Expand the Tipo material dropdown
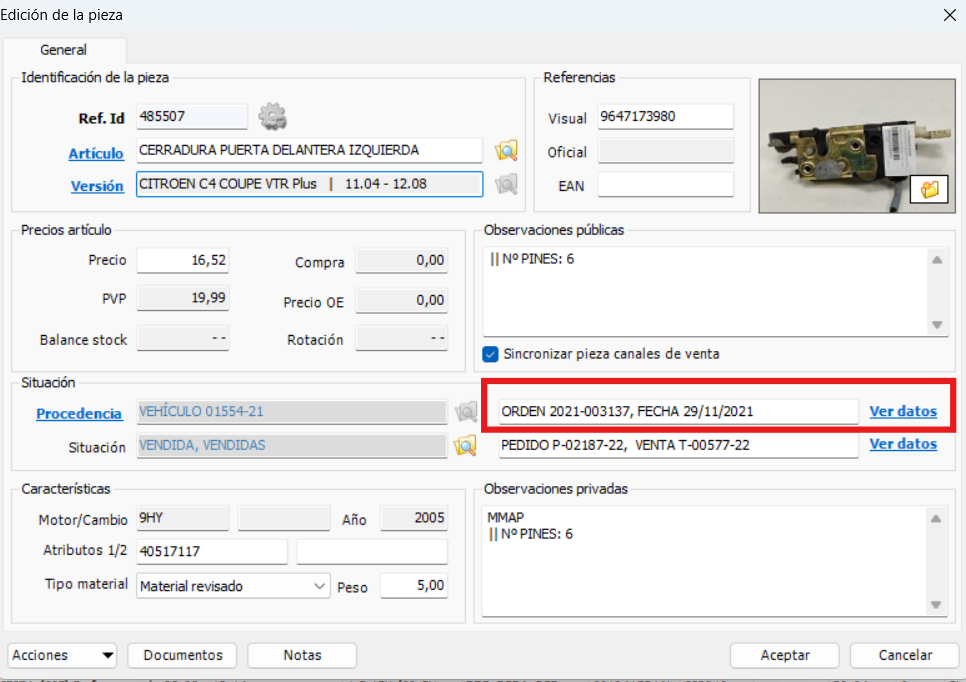The height and width of the screenshot is (682, 966). tap(319, 586)
